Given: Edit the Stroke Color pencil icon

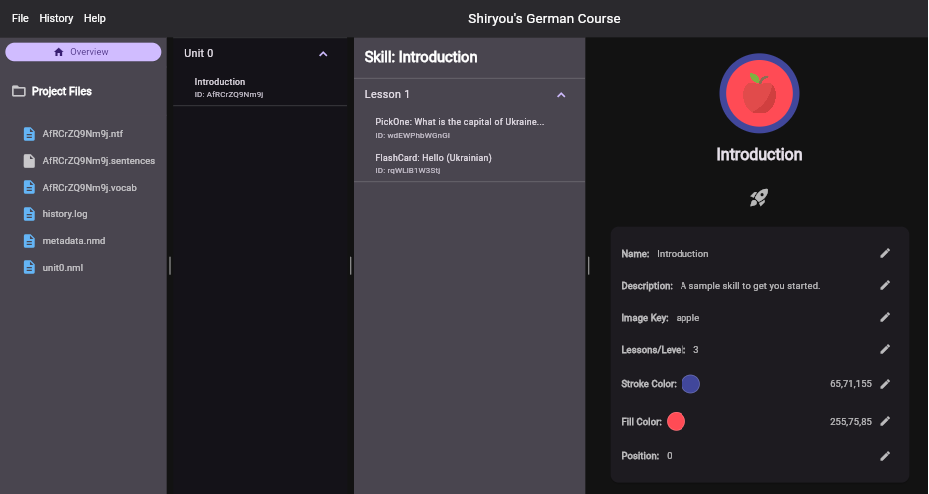Looking at the screenshot, I should [x=884, y=384].
